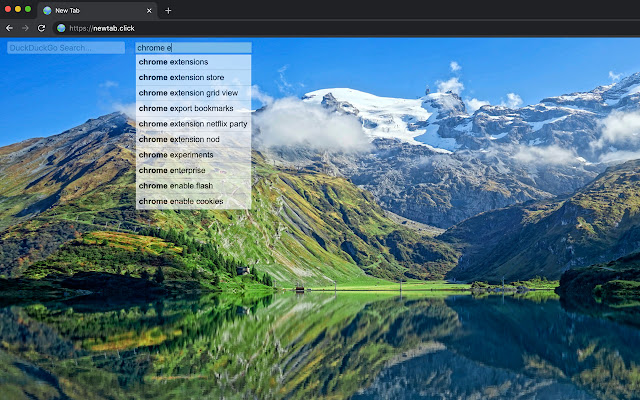Close the New Tab tab
Viewport: 640px width, 400px height.
[x=150, y=10]
